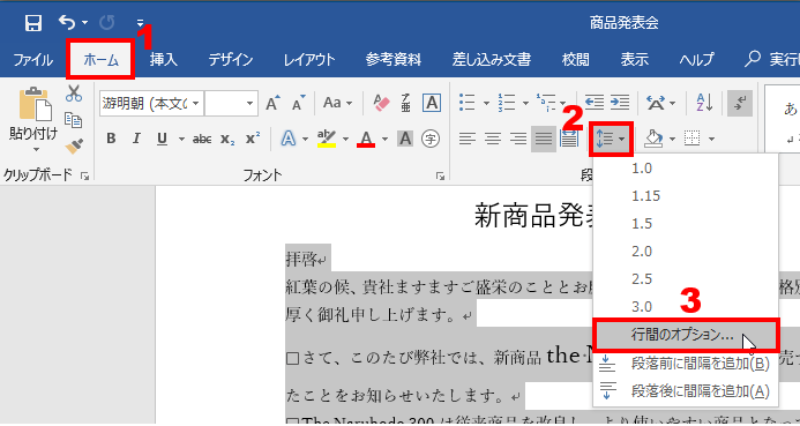Apply distributed alignment icon
The image size is (800, 426).
click(x=569, y=138)
